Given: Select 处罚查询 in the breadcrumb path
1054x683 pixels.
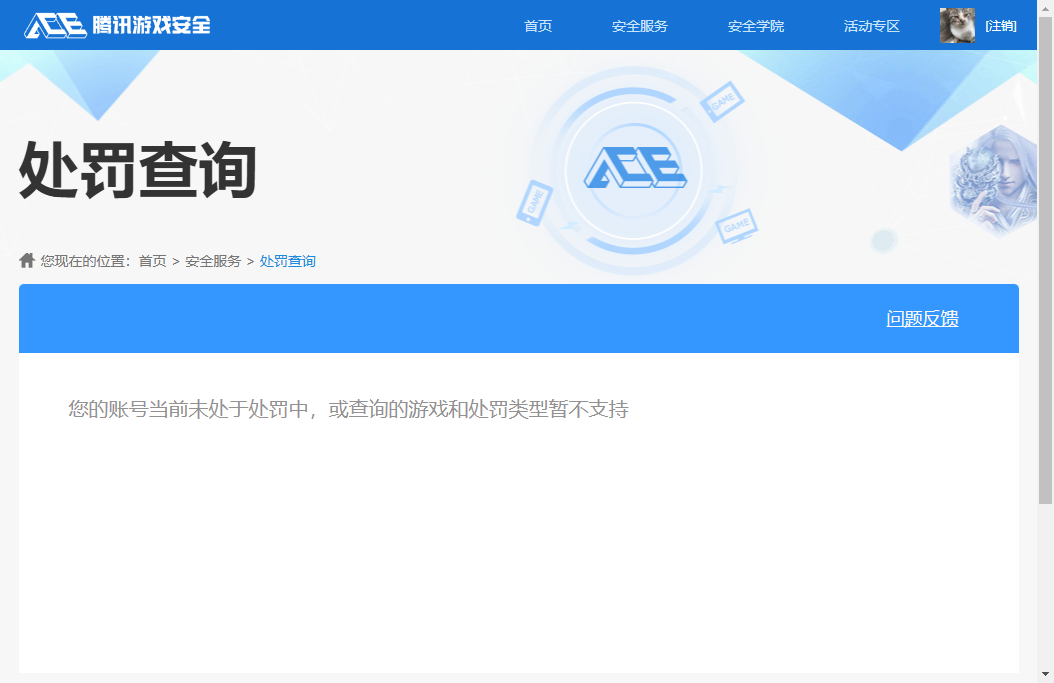Looking at the screenshot, I should click(x=286, y=260).
